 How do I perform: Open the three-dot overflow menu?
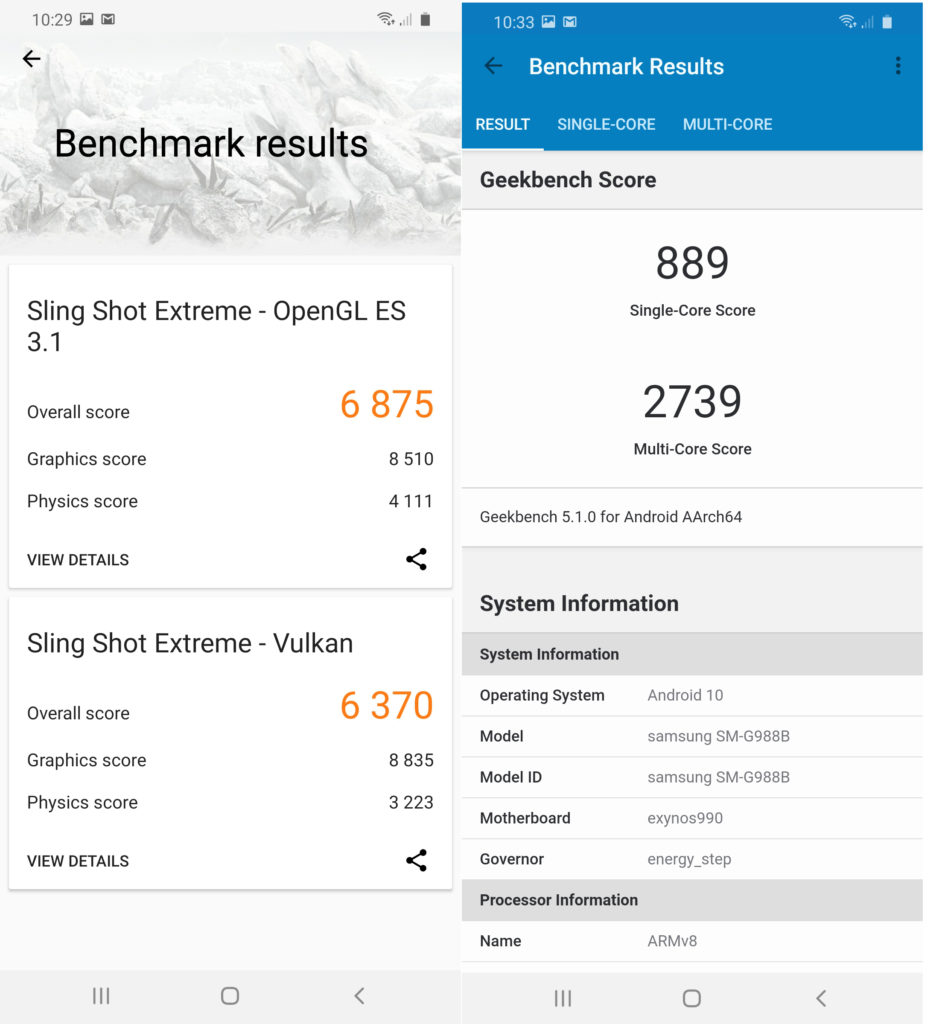(897, 66)
